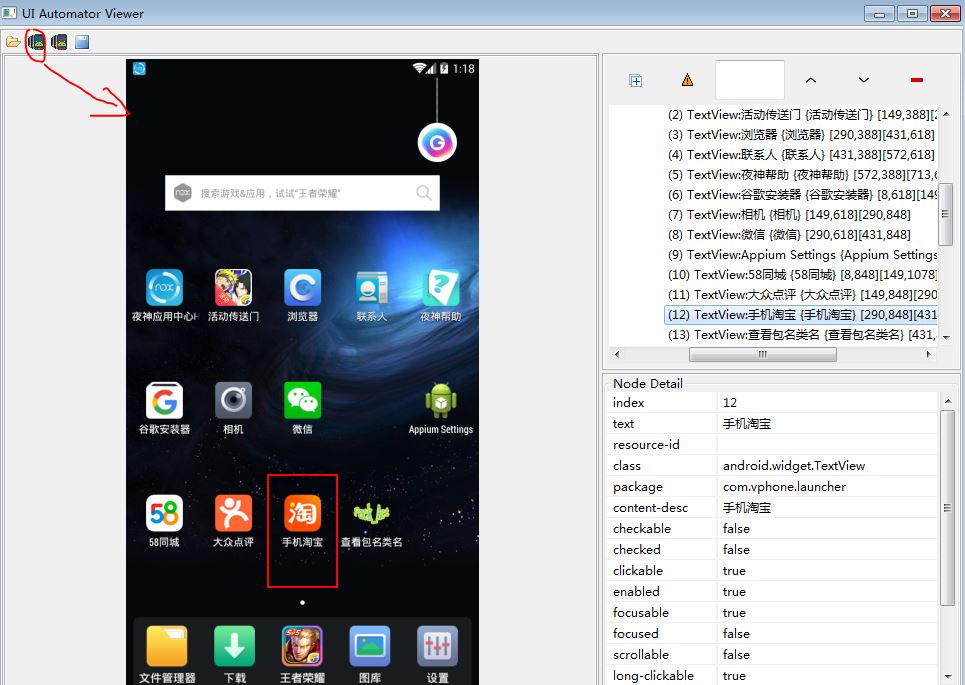Click the phone search bar field
The image size is (965, 685).
pyautogui.click(x=302, y=193)
